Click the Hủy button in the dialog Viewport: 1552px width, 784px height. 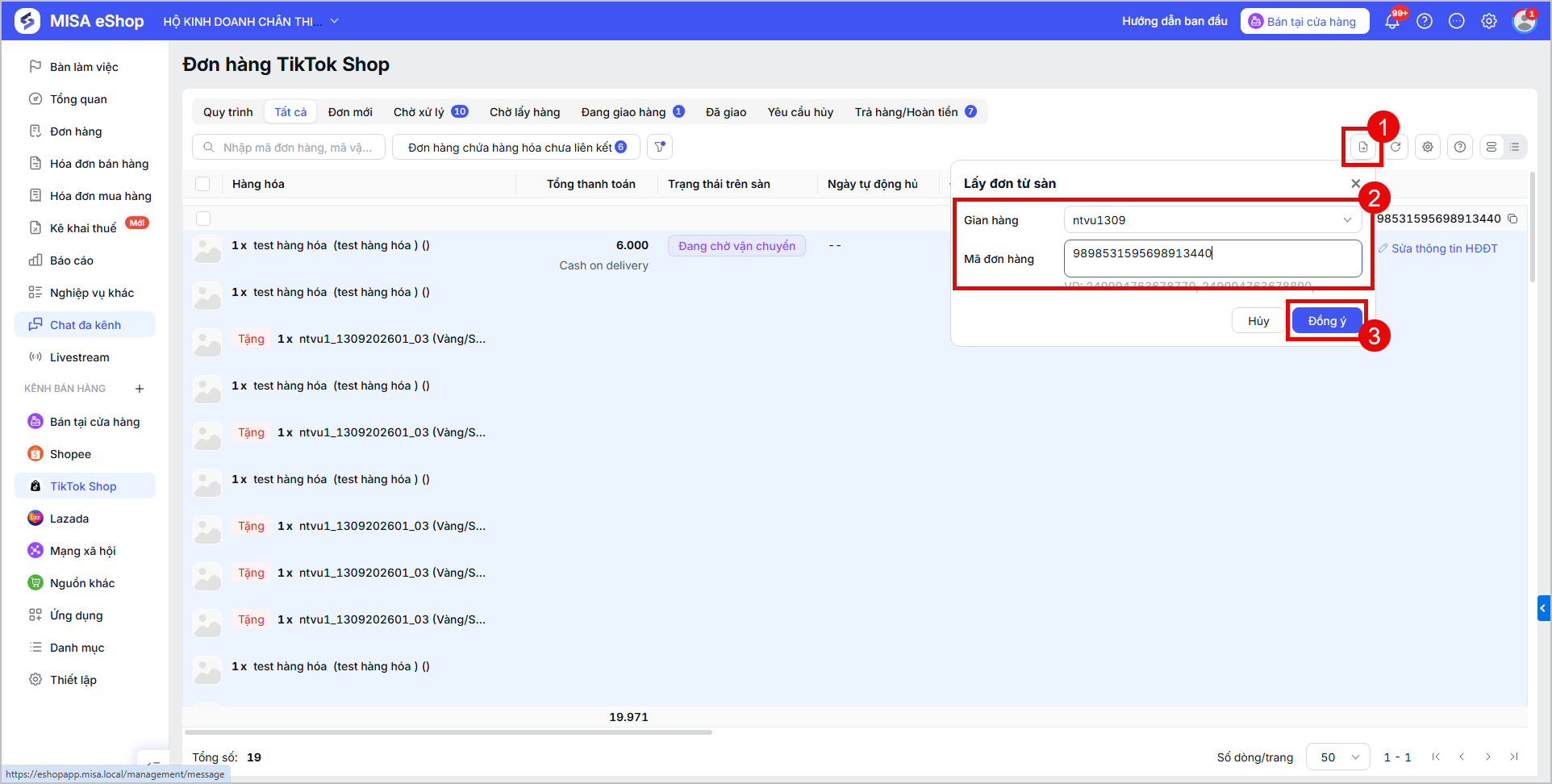click(x=1258, y=321)
